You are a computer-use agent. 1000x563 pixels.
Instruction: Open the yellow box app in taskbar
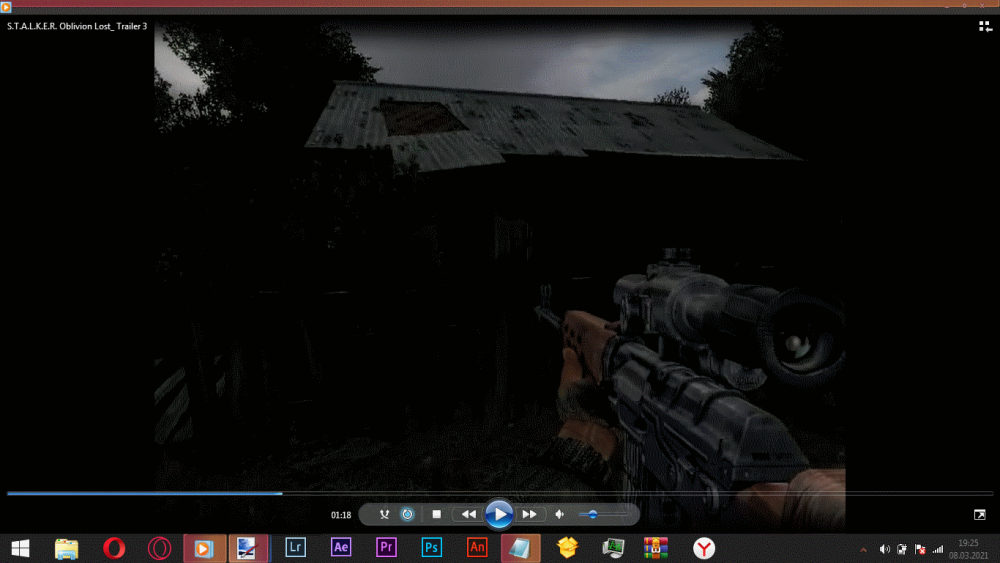[x=568, y=548]
